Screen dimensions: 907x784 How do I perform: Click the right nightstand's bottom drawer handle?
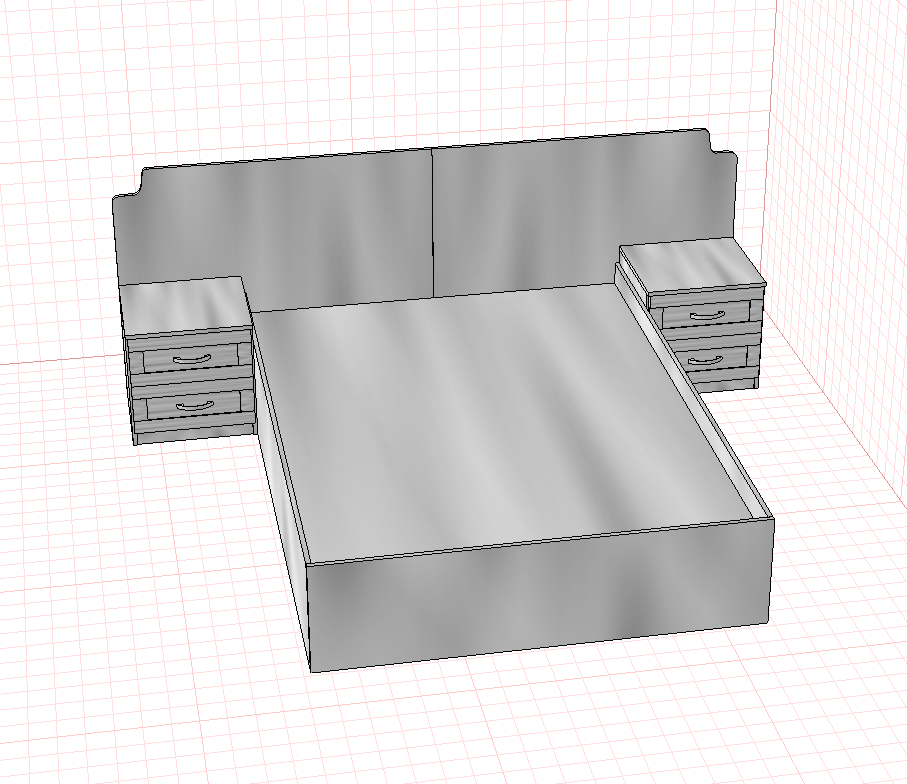click(707, 360)
